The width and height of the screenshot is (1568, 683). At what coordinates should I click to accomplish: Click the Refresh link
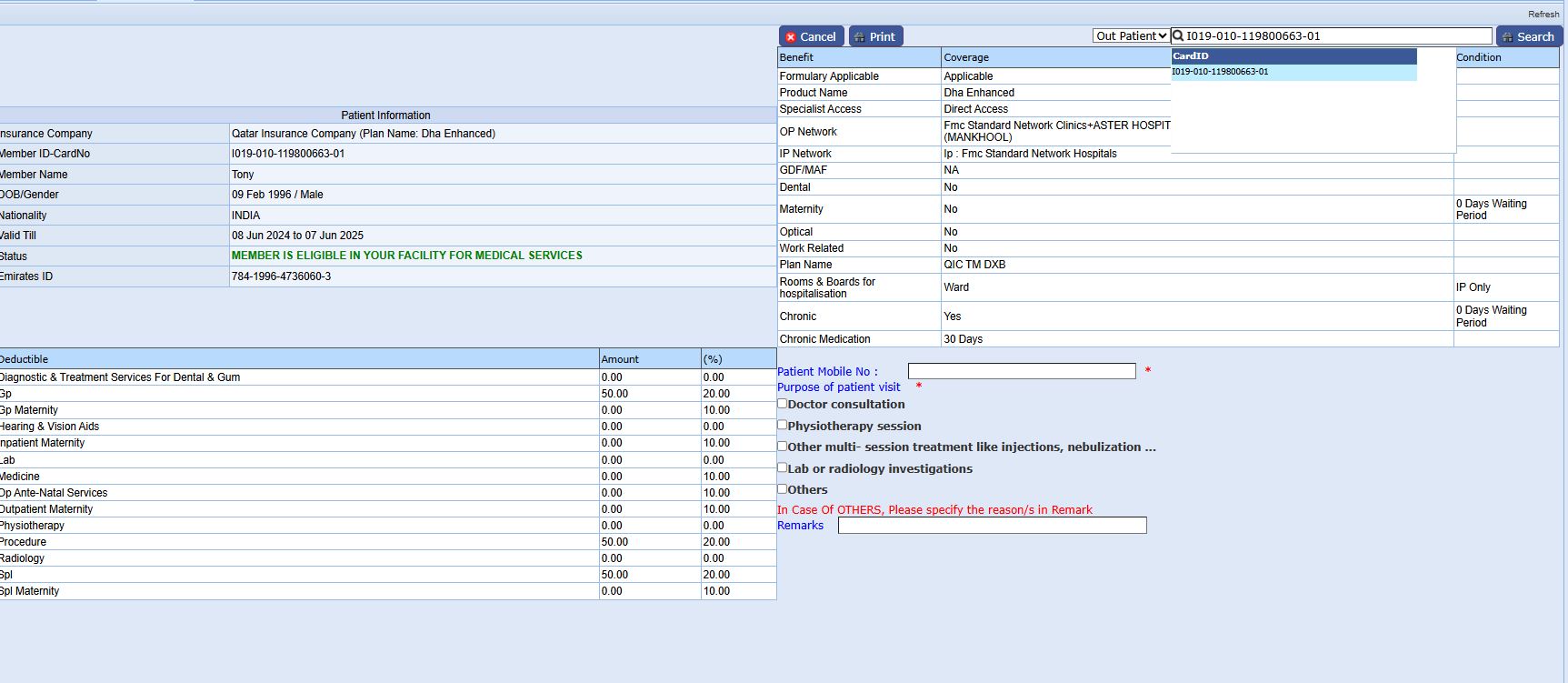(x=1543, y=14)
